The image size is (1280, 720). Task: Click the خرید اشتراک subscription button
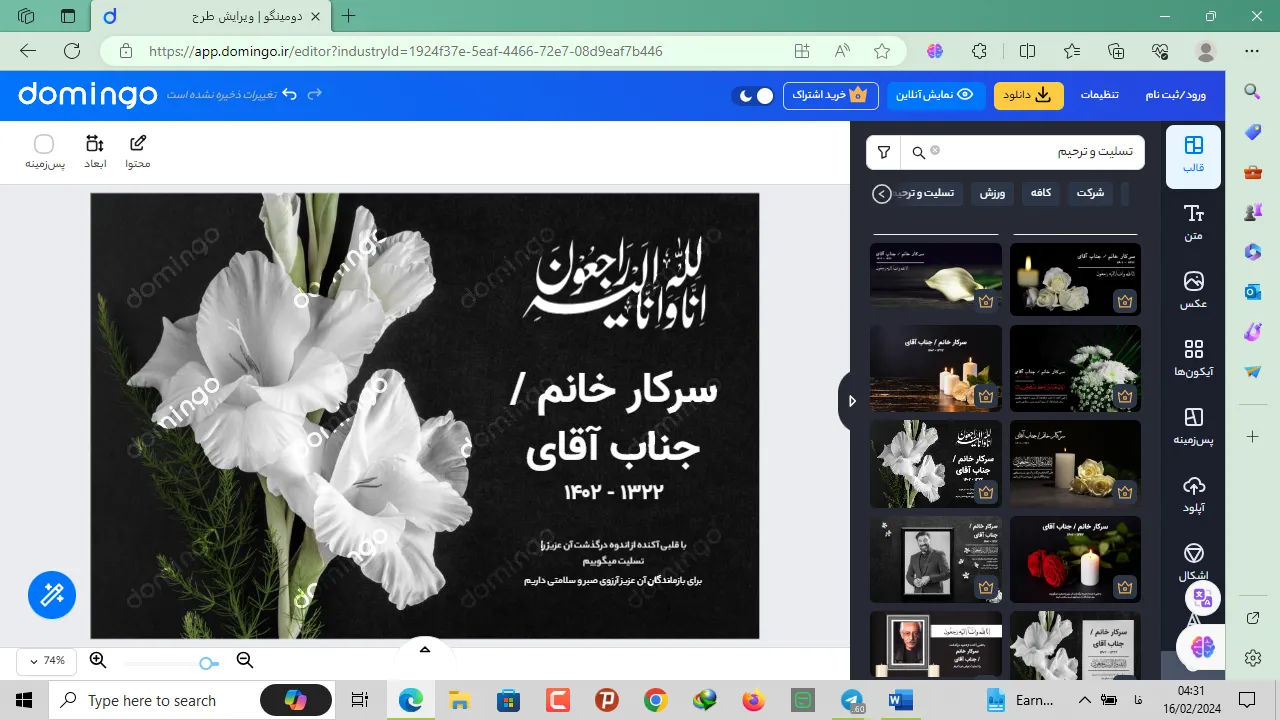click(x=830, y=95)
